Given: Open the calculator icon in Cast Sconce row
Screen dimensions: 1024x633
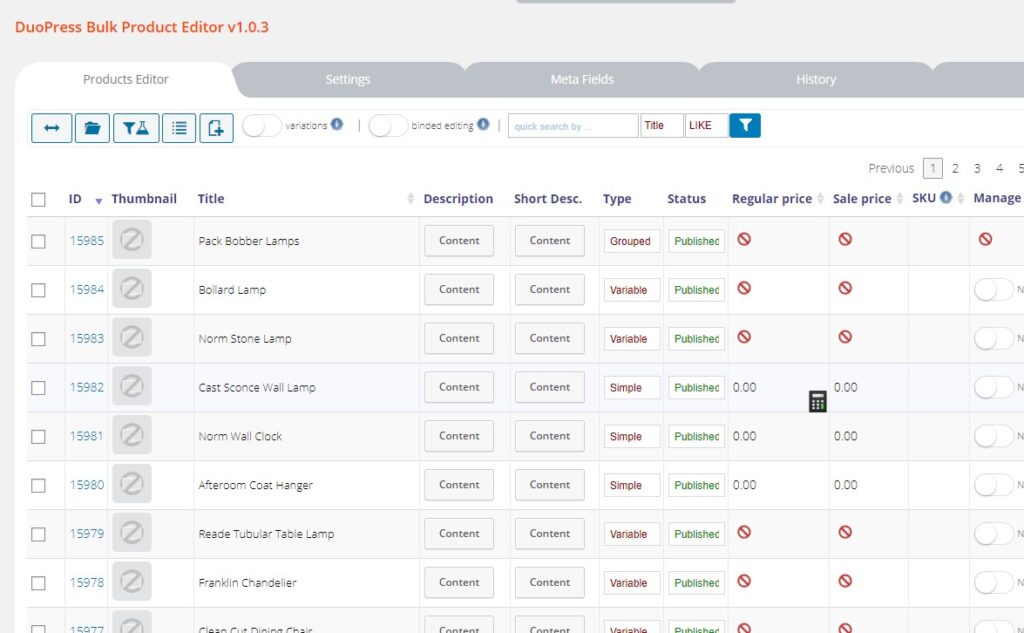Looking at the screenshot, I should tap(817, 401).
